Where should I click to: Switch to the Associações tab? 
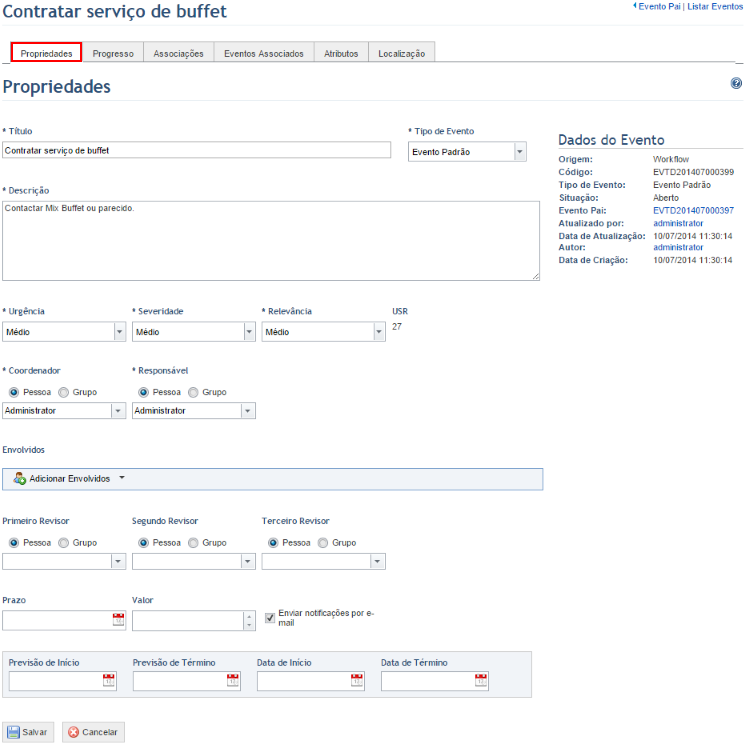(x=178, y=53)
